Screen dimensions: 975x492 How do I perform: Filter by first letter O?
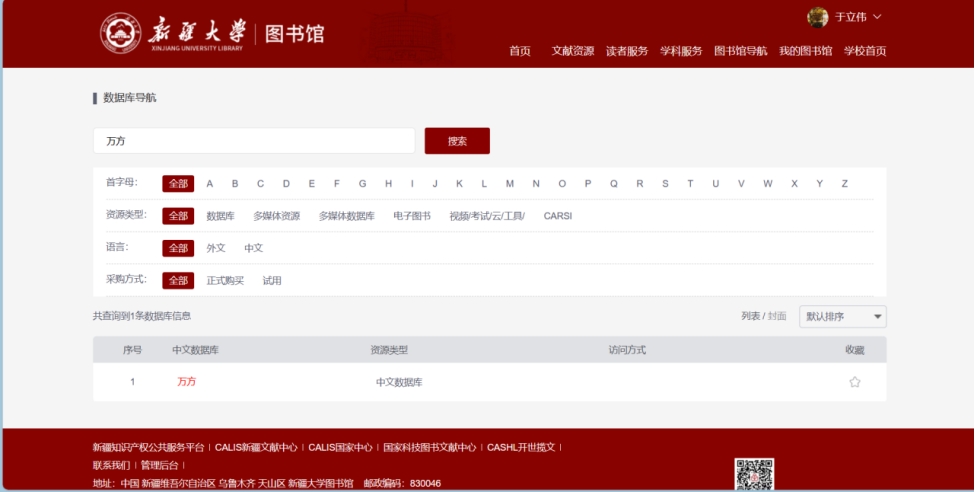point(562,183)
